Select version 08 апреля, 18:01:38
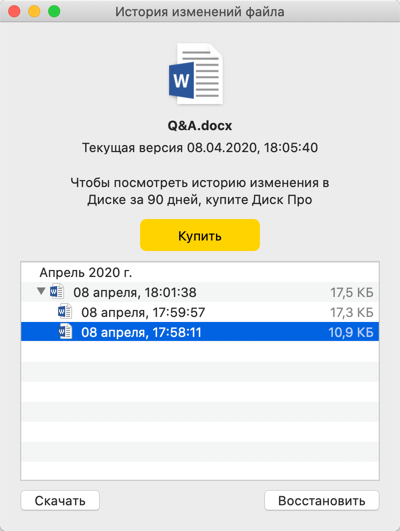Viewport: 400px width, 531px height. coord(200,292)
